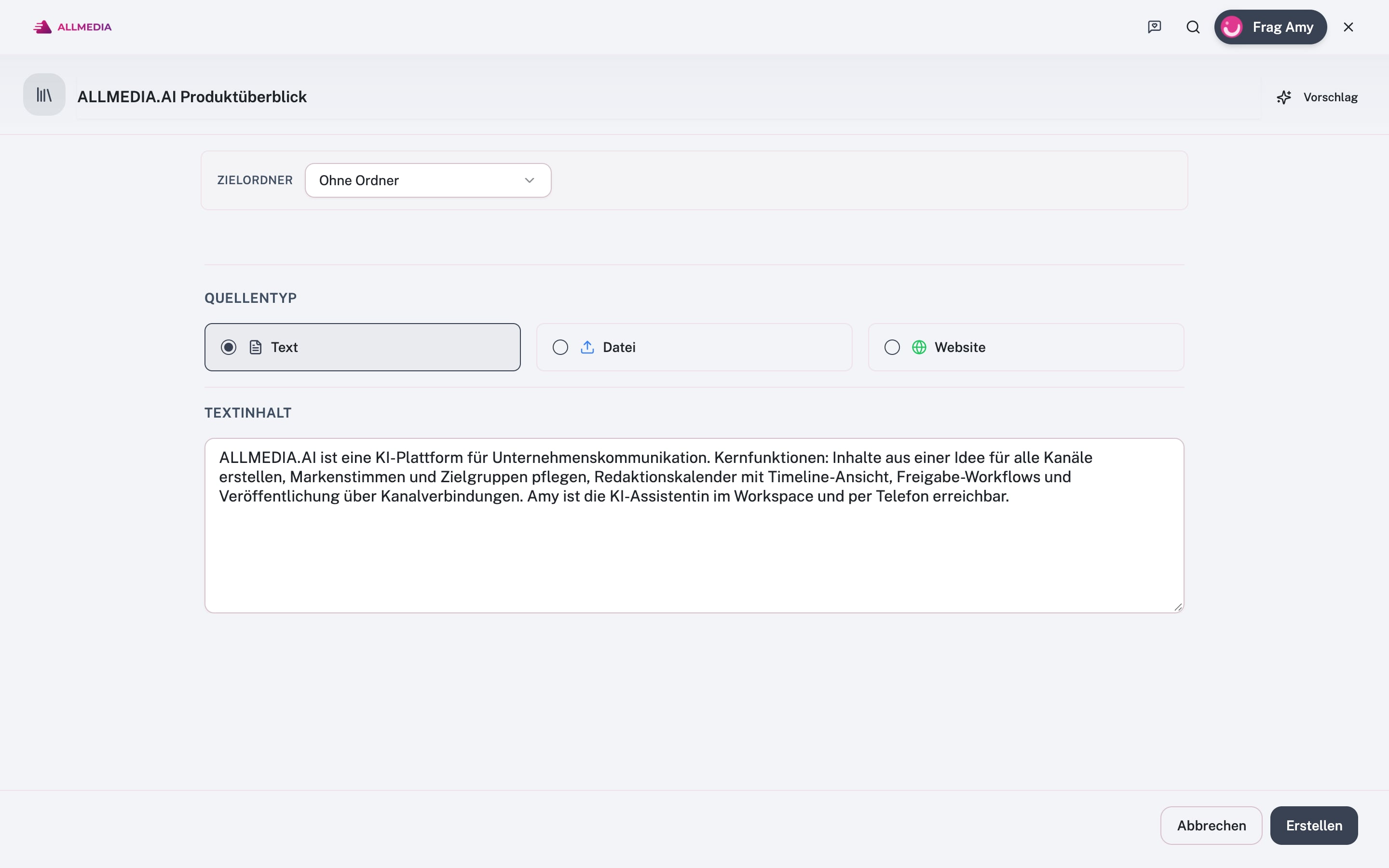
Task: Select the Datei radio button
Action: click(560, 347)
